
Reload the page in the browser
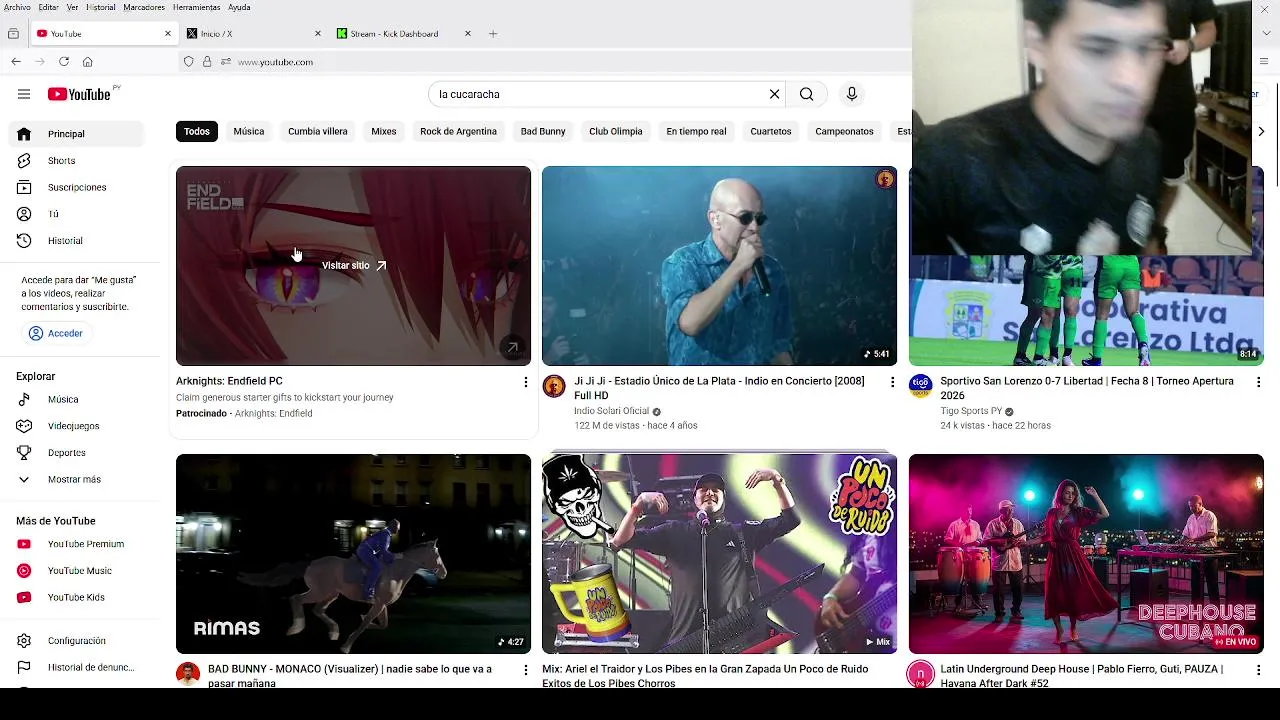coord(64,62)
